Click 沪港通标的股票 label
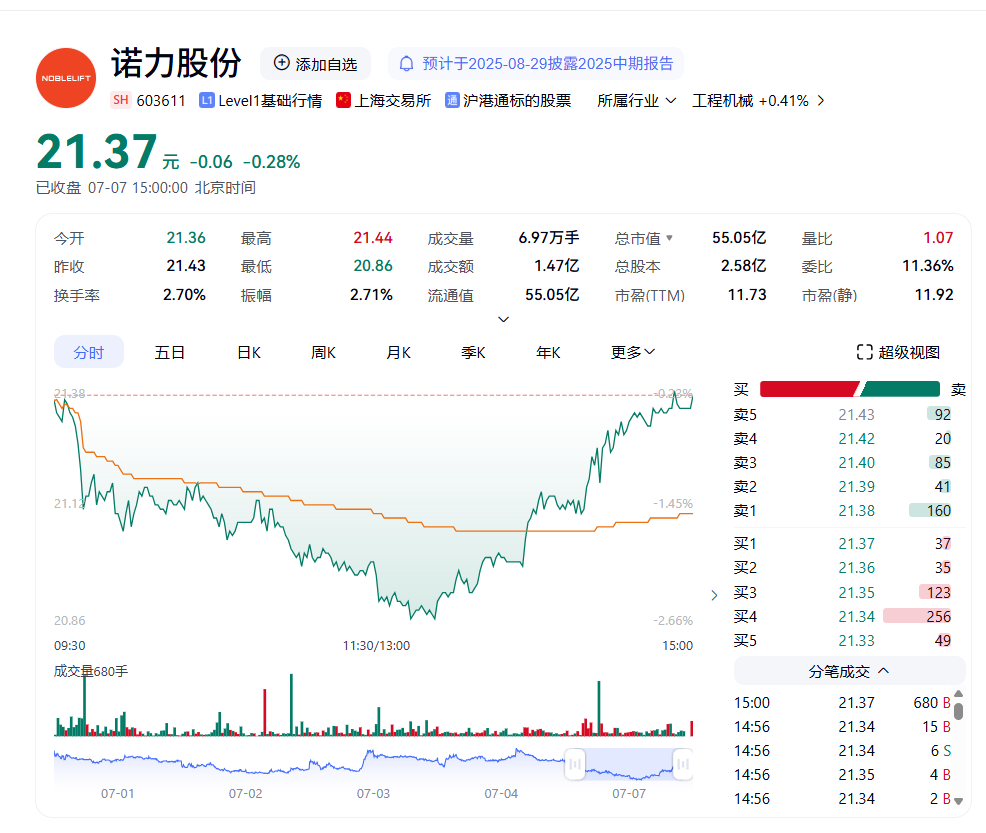 (517, 101)
